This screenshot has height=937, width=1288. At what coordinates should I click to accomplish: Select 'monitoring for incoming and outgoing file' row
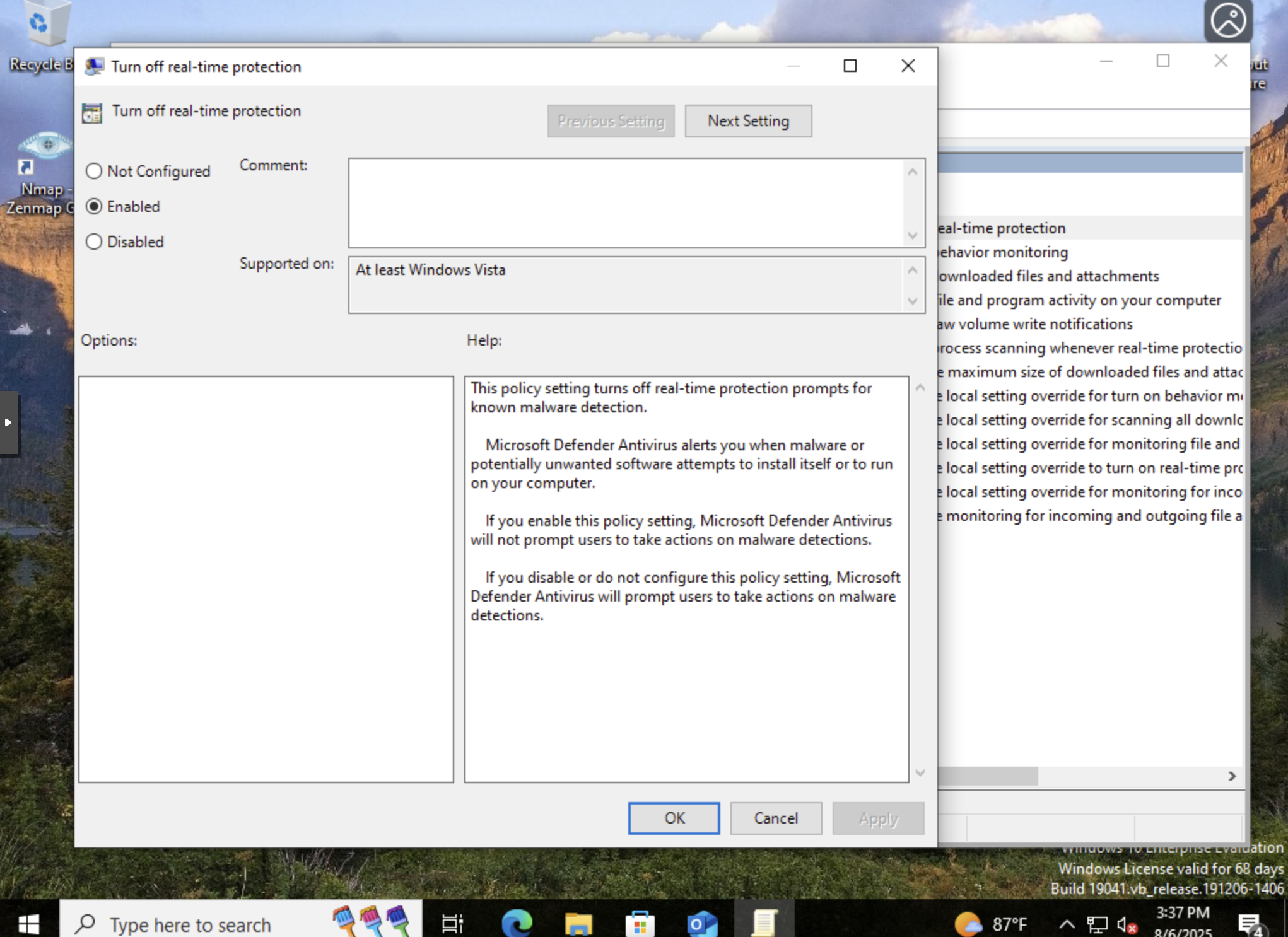click(1090, 516)
